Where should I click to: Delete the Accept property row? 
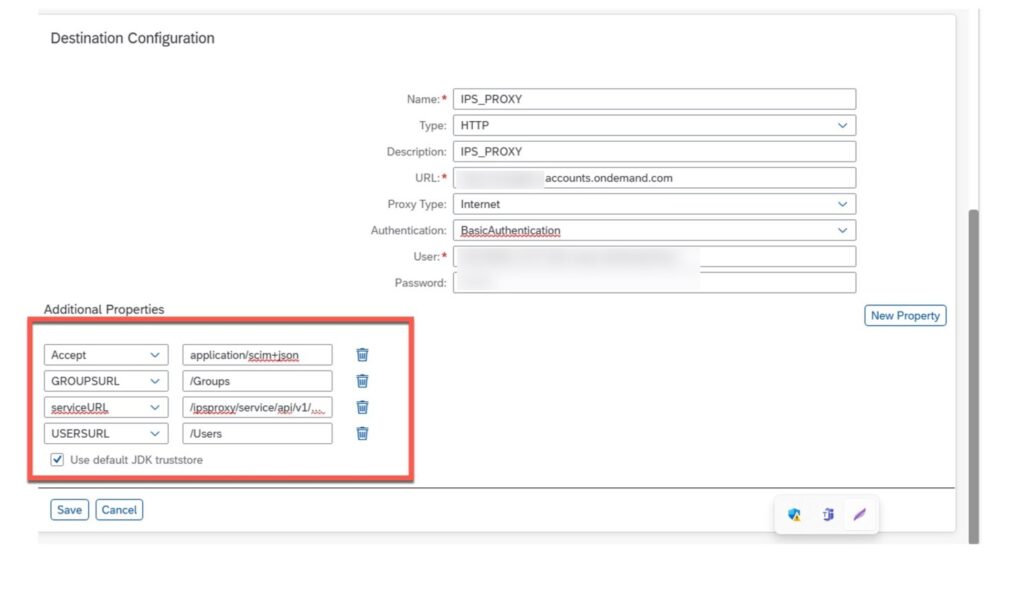(x=362, y=354)
